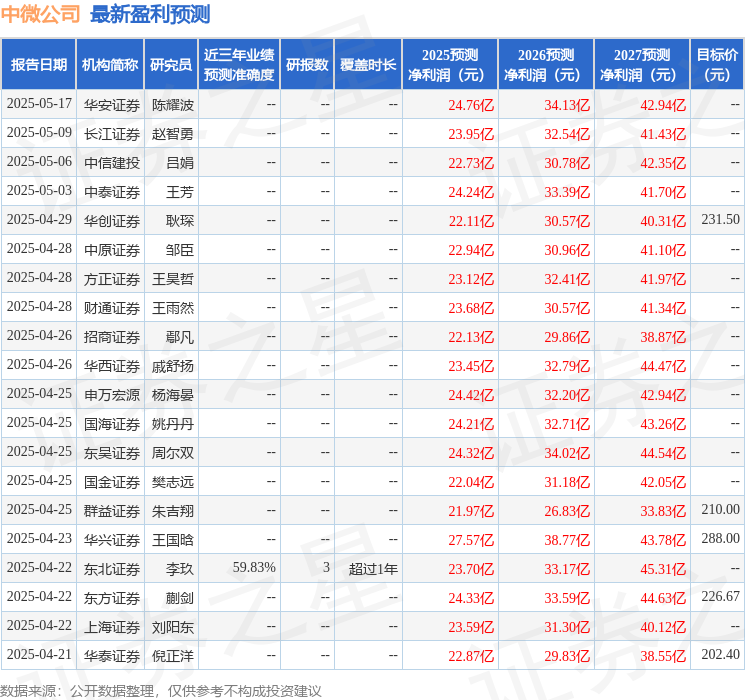Click analyst name 樊志远
Image resolution: width=745 pixels, height=700 pixels.
[172, 482]
